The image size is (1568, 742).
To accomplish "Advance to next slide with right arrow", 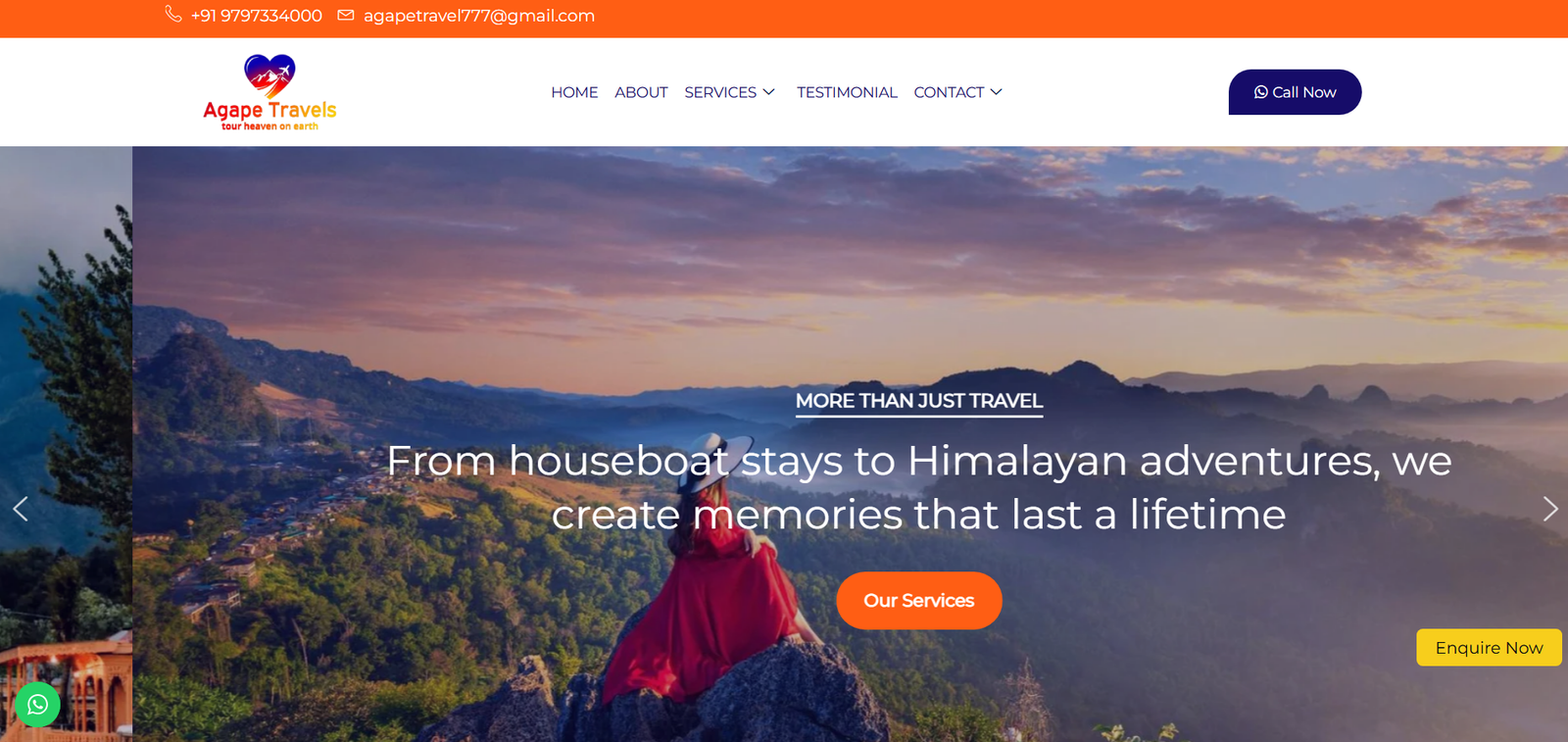I will point(1549,509).
